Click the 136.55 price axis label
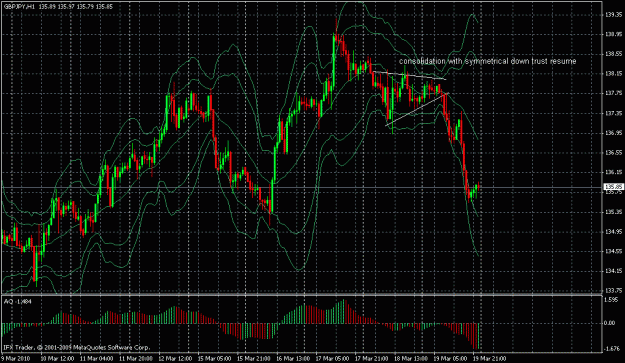 tap(614, 153)
